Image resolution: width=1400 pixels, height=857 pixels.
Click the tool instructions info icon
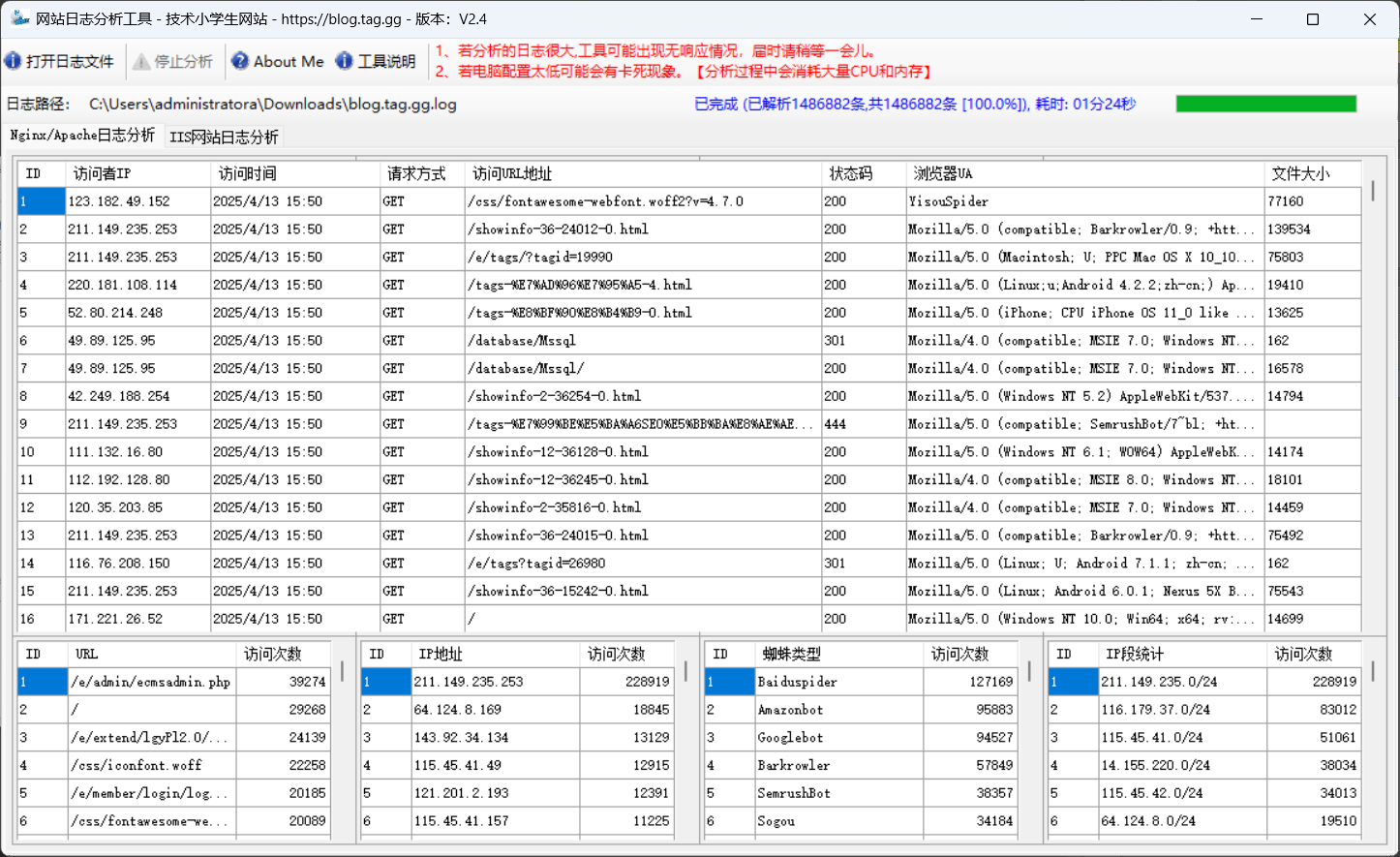[x=344, y=61]
